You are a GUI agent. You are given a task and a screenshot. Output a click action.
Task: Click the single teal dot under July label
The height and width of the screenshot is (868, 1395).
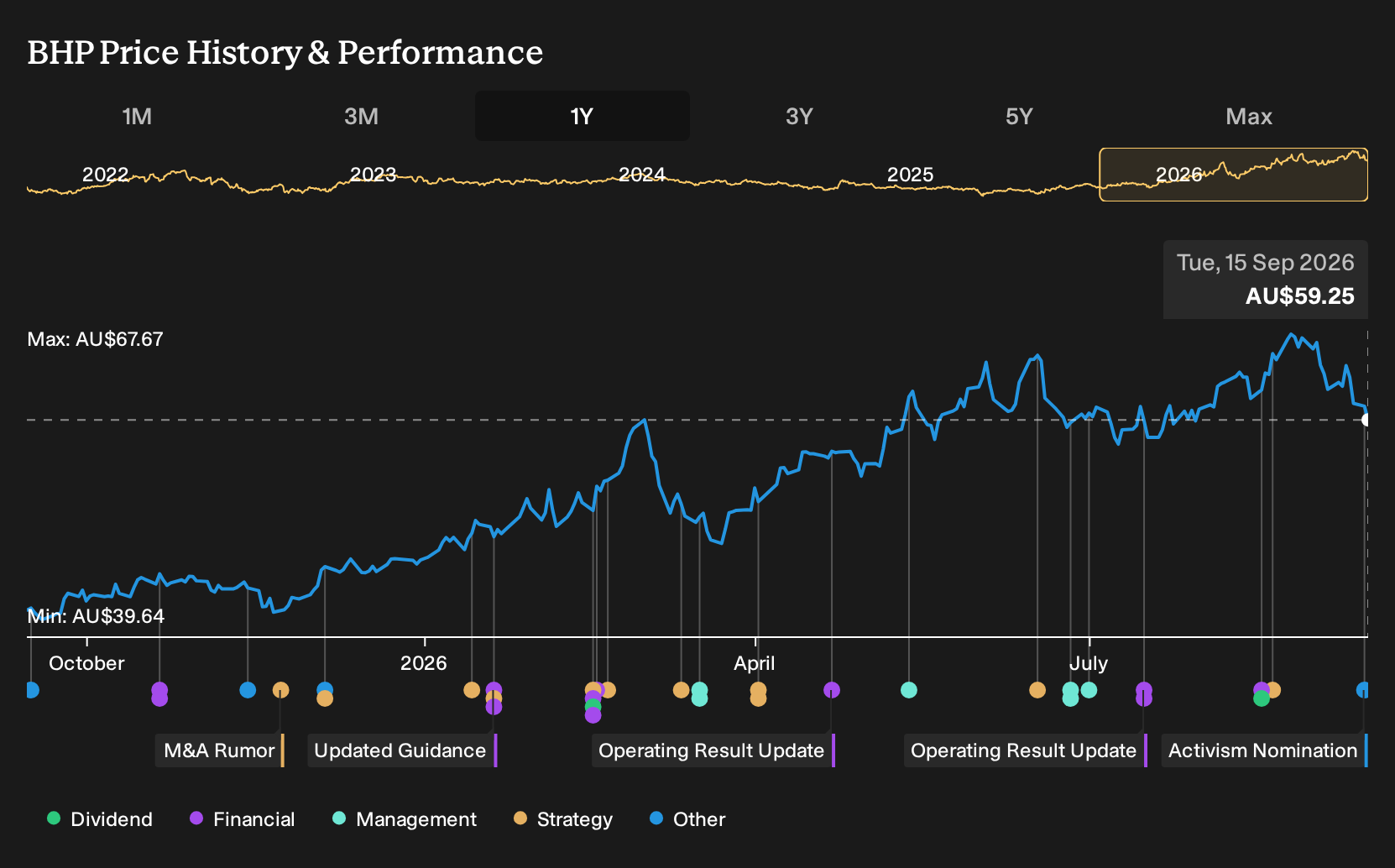(x=1089, y=690)
